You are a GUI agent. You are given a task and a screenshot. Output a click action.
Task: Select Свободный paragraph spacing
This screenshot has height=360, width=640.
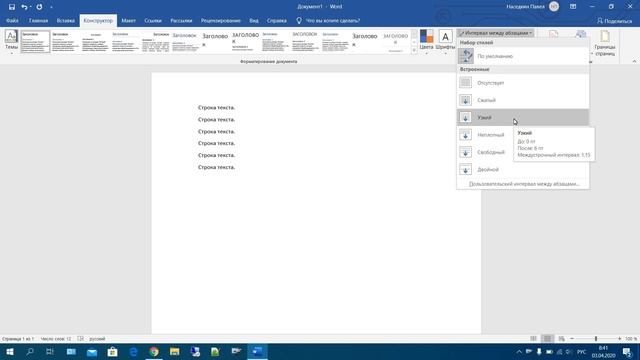coord(485,152)
